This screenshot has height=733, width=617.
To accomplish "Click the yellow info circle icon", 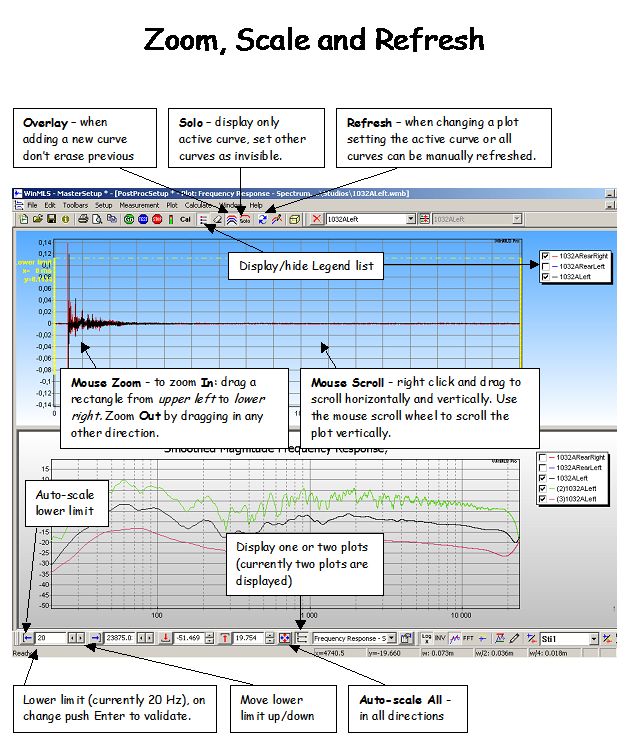I will (x=65, y=219).
